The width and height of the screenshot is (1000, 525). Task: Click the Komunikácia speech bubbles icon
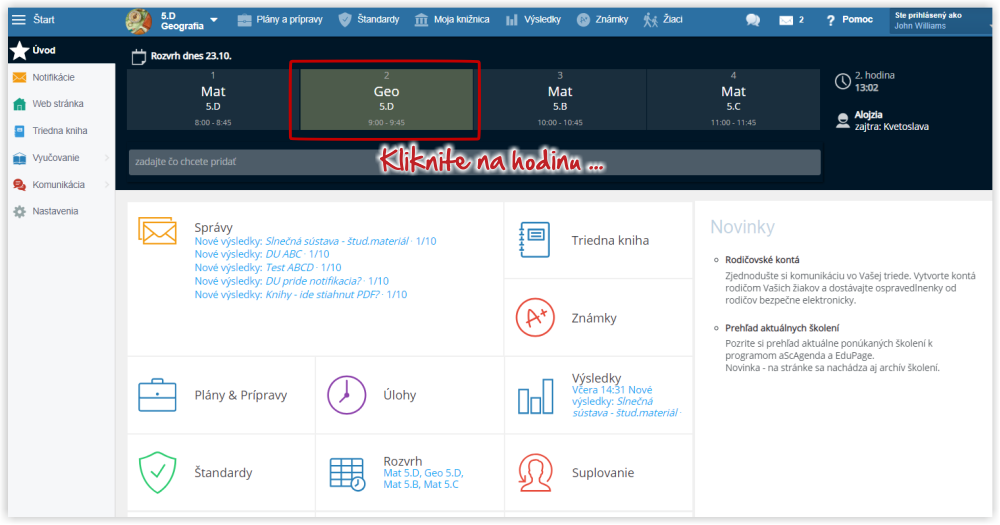point(20,184)
